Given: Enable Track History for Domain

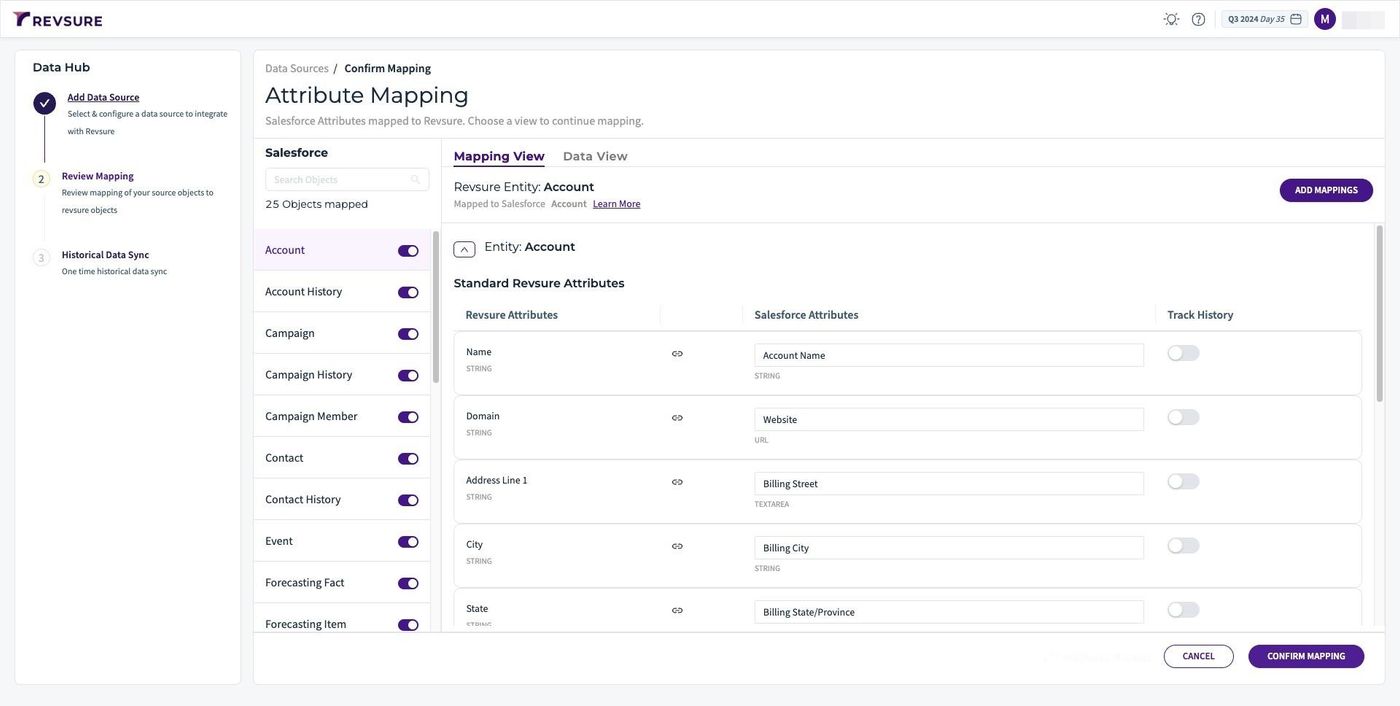Looking at the screenshot, I should click(x=1183, y=417).
